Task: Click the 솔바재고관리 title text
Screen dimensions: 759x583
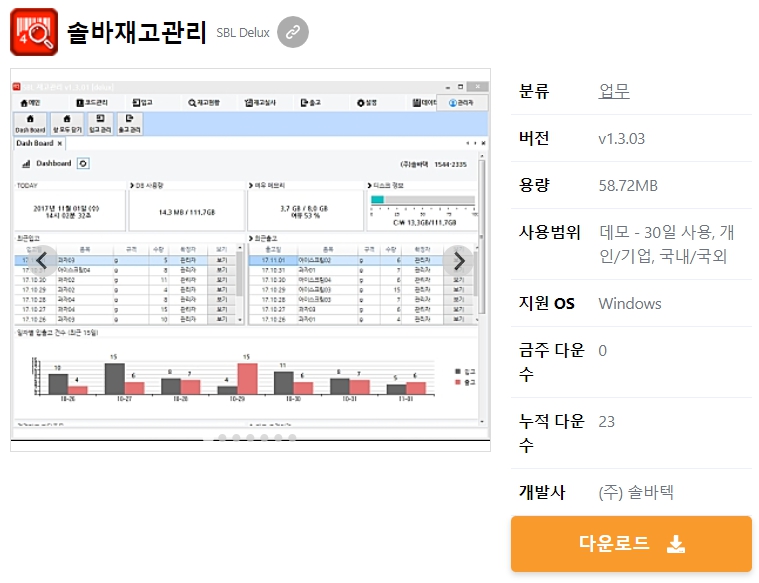Action: (x=137, y=32)
